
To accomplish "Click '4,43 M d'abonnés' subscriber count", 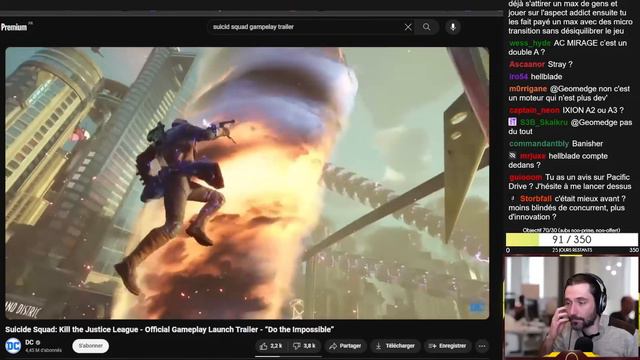I will point(43,350).
